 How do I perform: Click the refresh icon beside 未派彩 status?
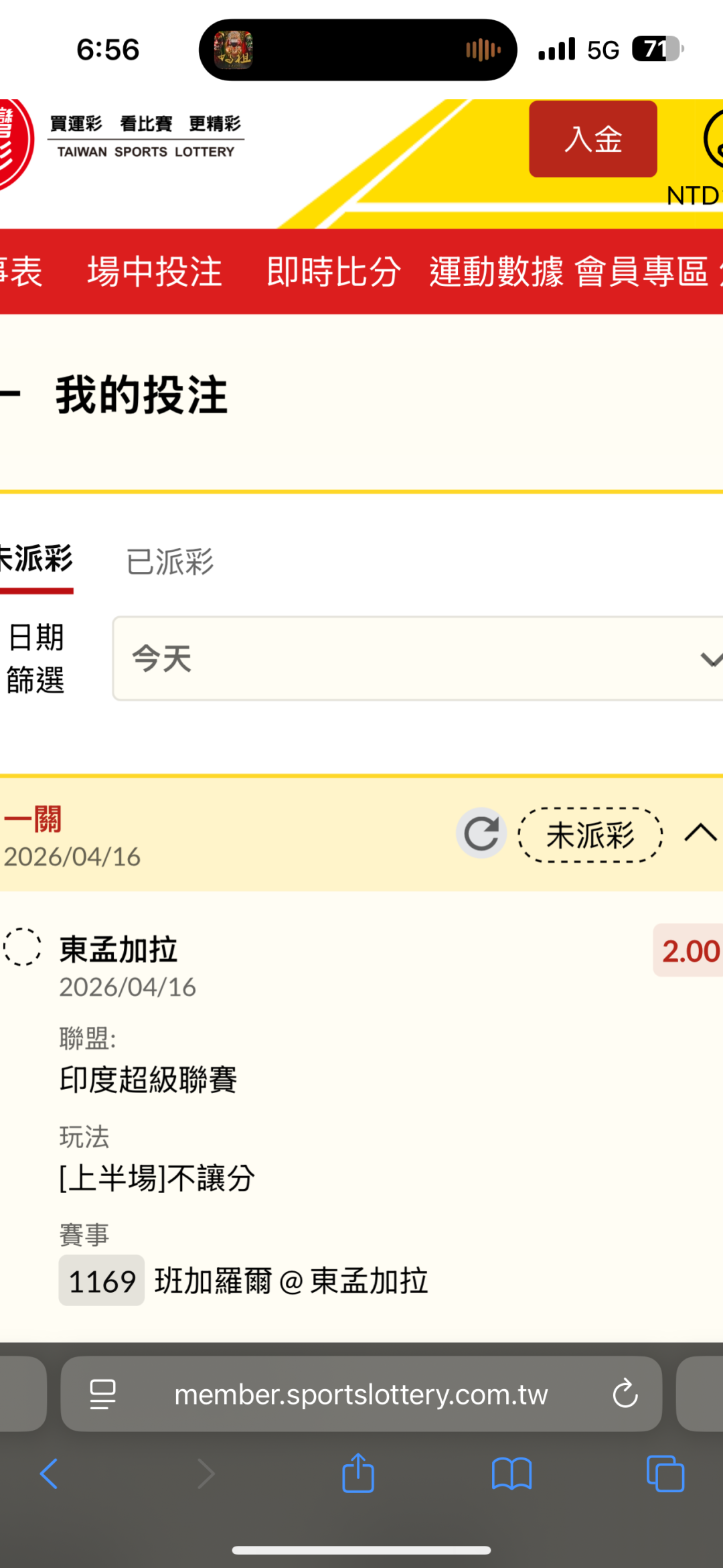(481, 833)
